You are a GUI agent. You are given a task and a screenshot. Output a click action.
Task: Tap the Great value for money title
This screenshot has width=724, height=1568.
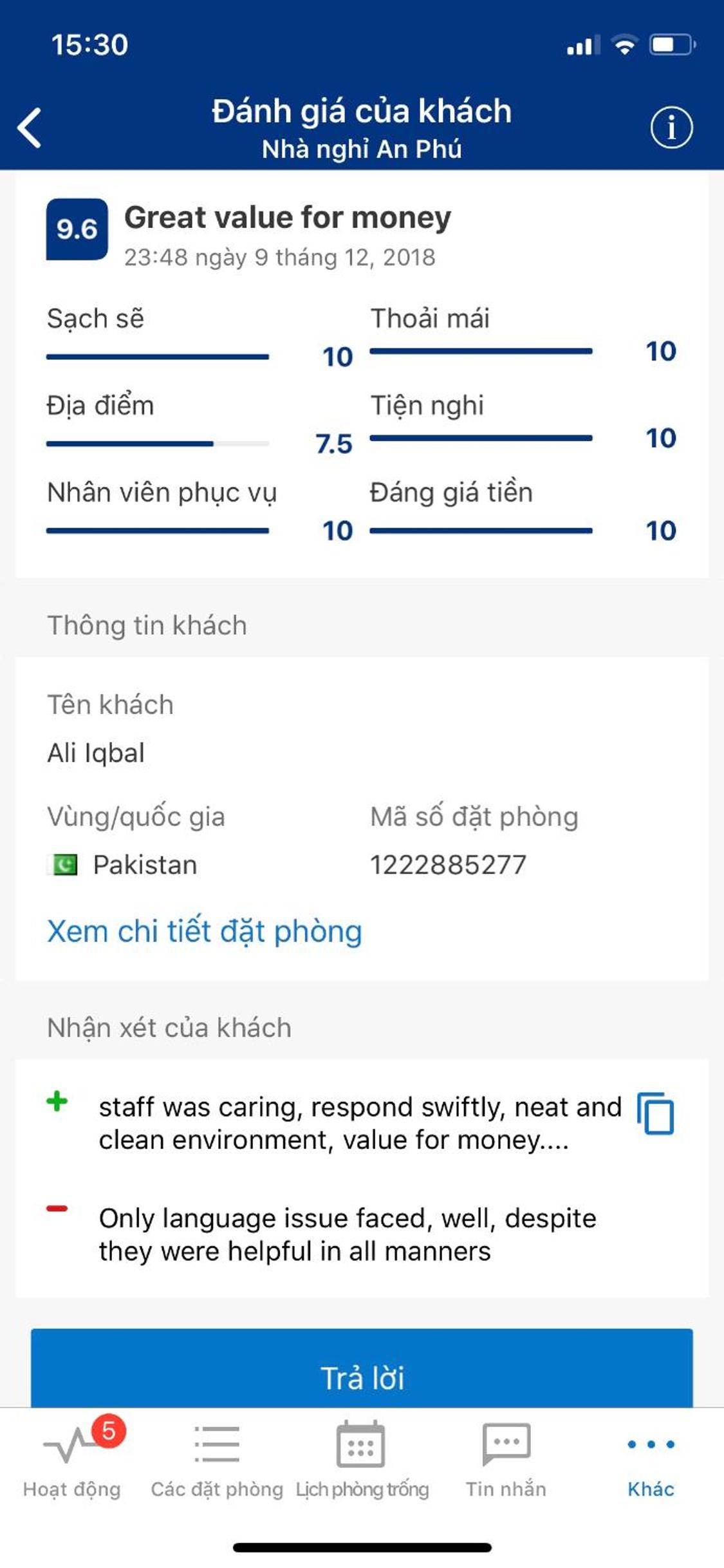pyautogui.click(x=288, y=218)
